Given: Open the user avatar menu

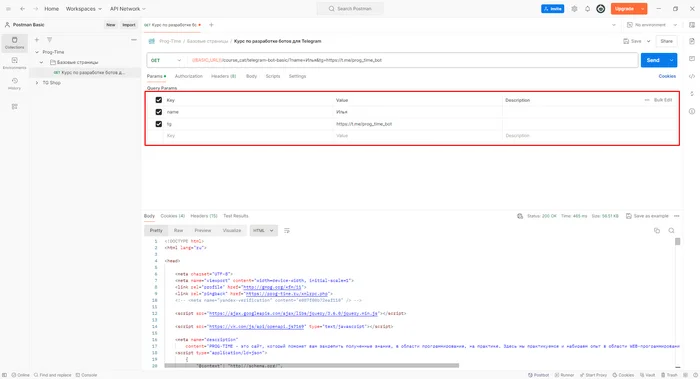Looking at the screenshot, I should [601, 8].
